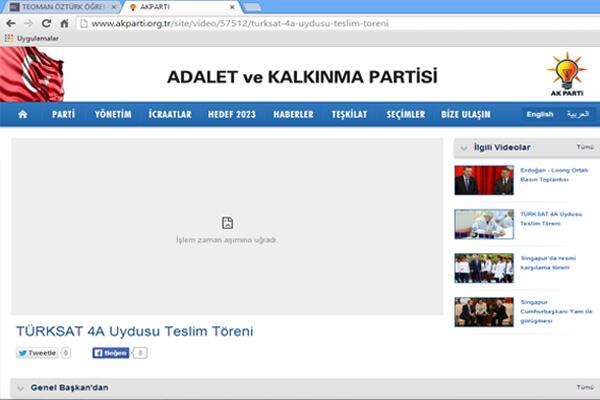
Task: Go back with the browser back arrow
Action: 11,23
